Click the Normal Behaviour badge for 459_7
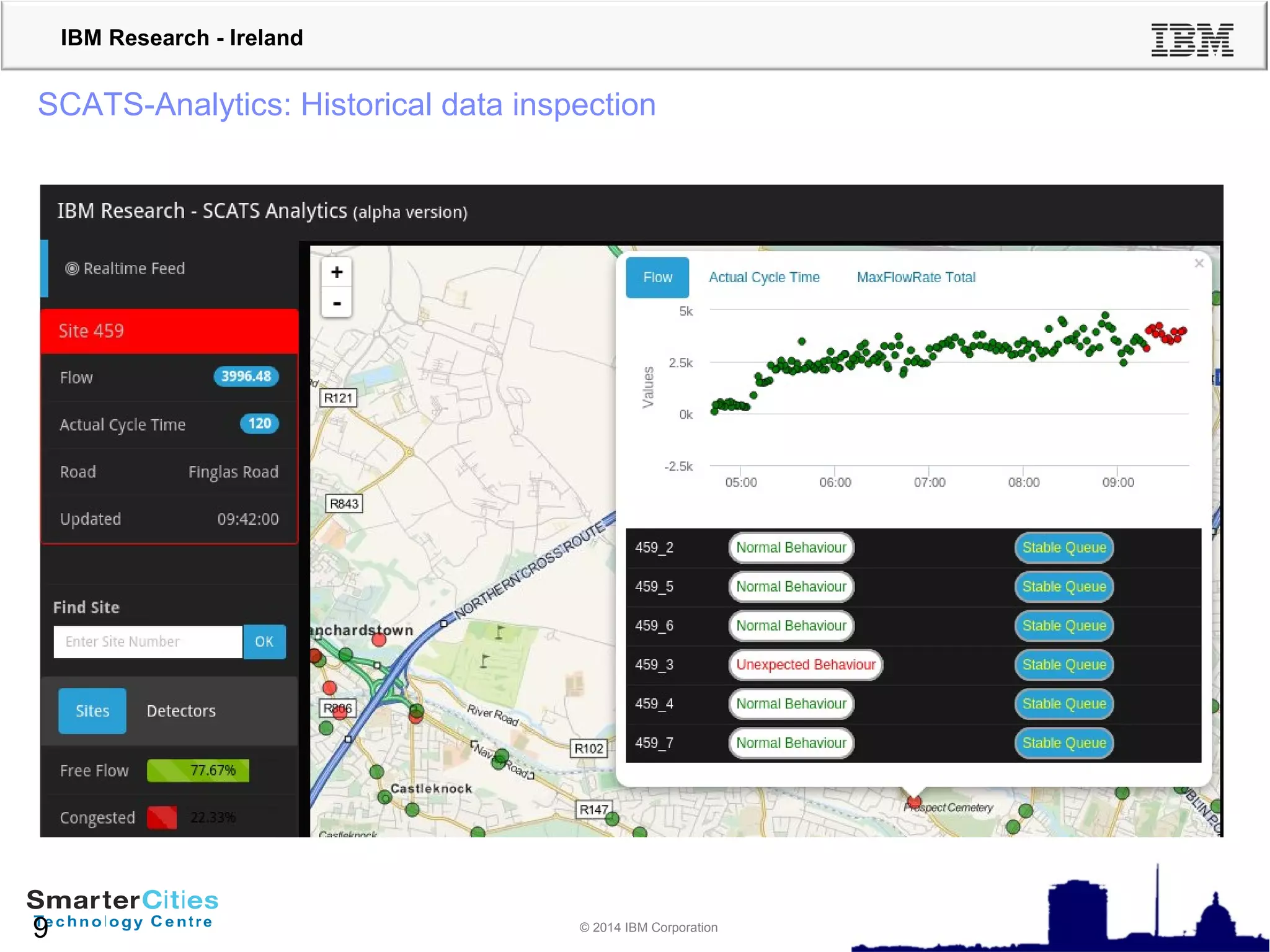Viewport: 1270px width, 952px height. click(791, 743)
